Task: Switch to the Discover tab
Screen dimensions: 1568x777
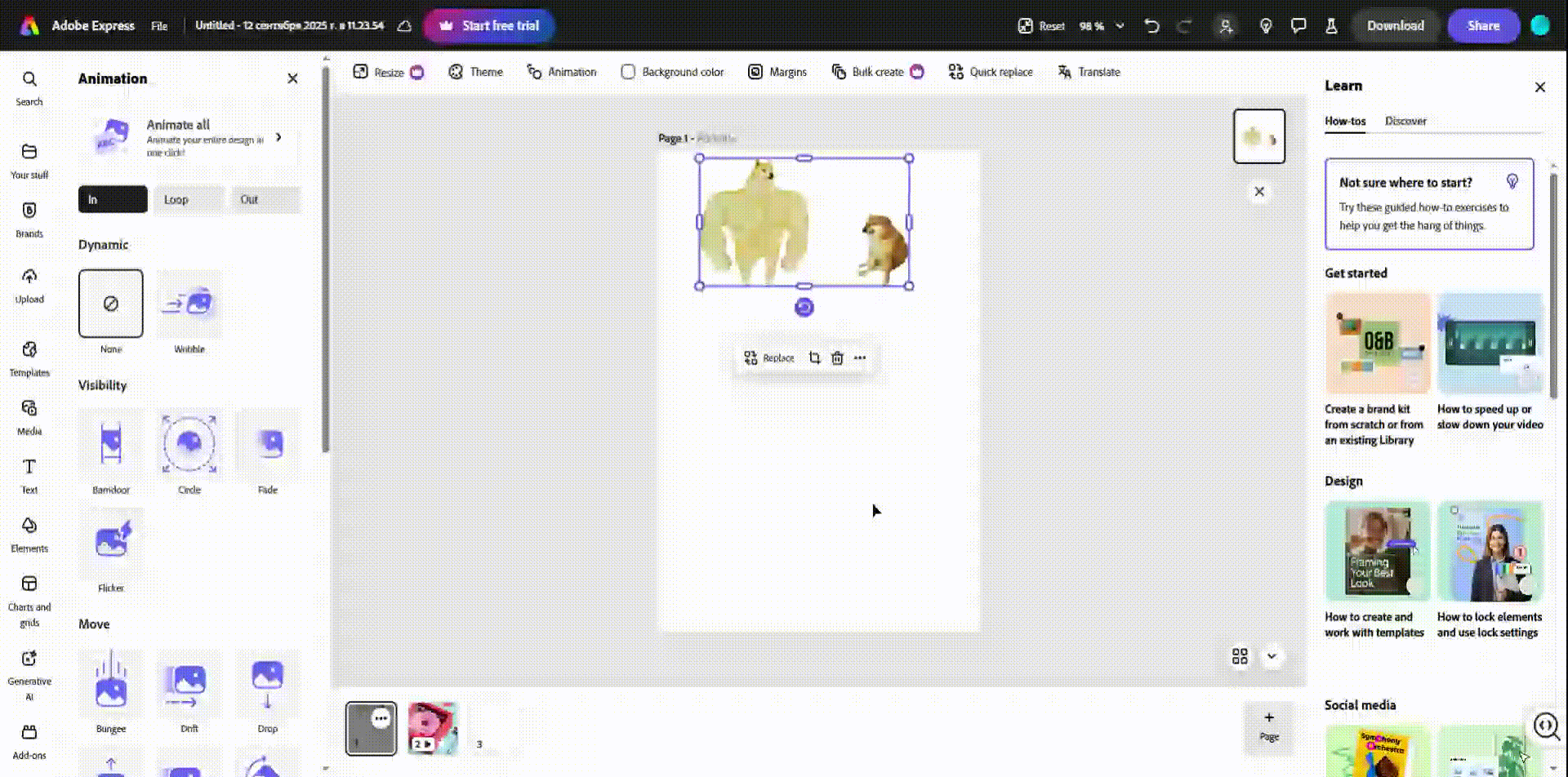Action: [x=1405, y=121]
